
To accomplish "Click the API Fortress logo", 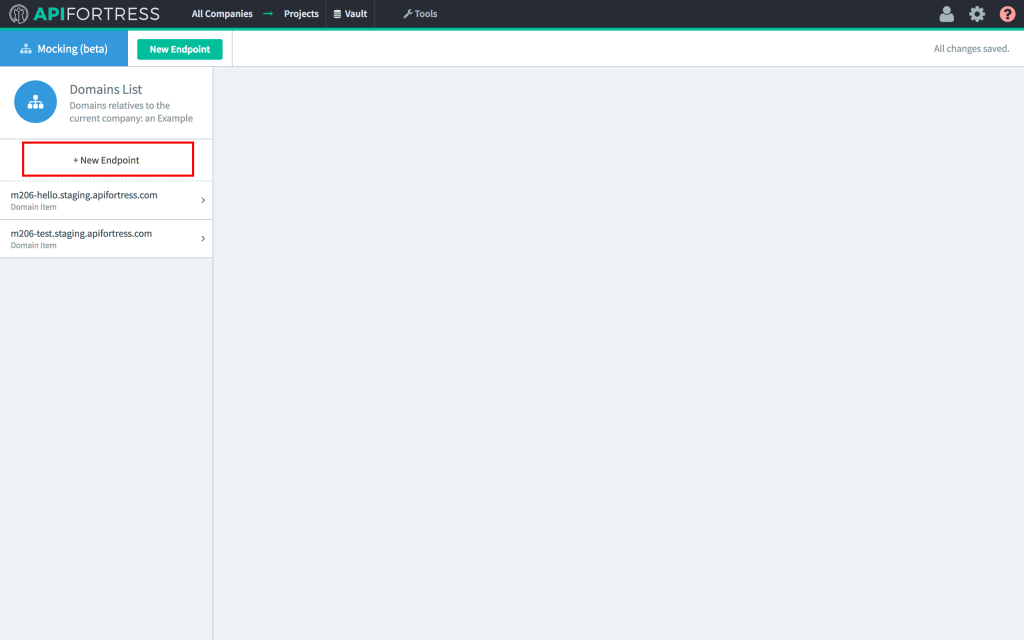I will [x=85, y=13].
